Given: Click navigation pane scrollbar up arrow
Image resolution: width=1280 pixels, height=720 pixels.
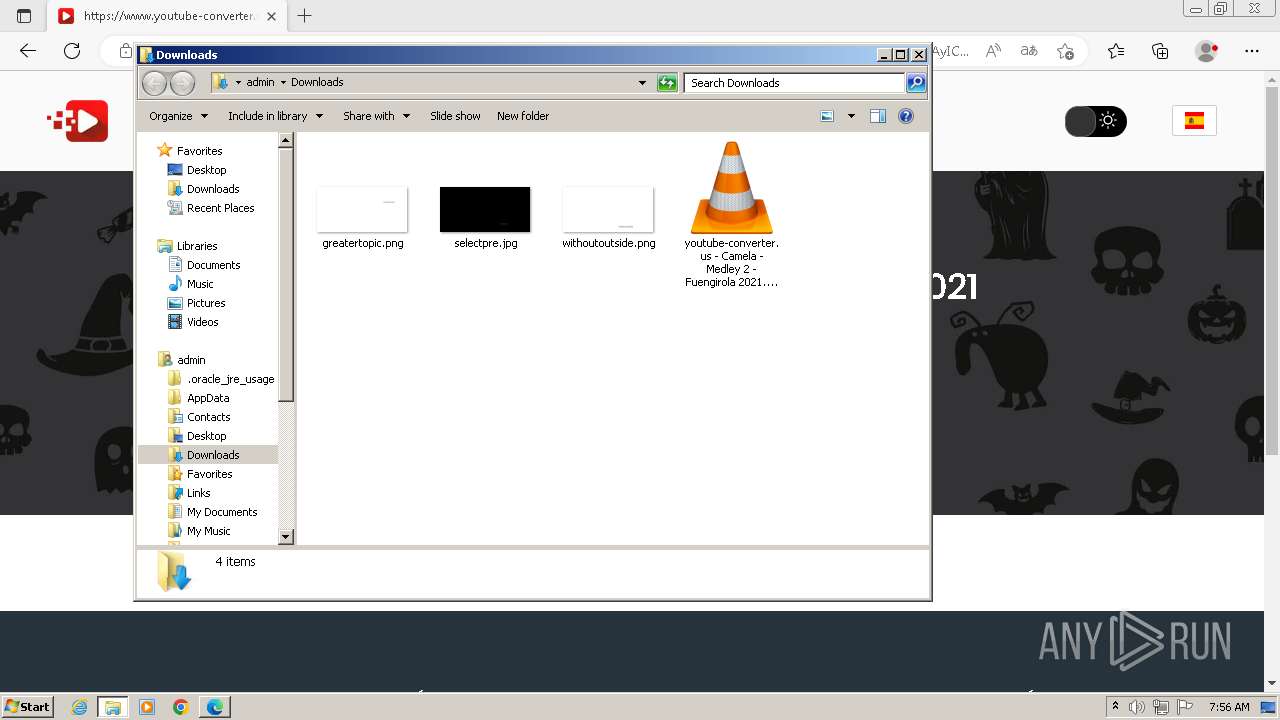Looking at the screenshot, I should tap(286, 140).
